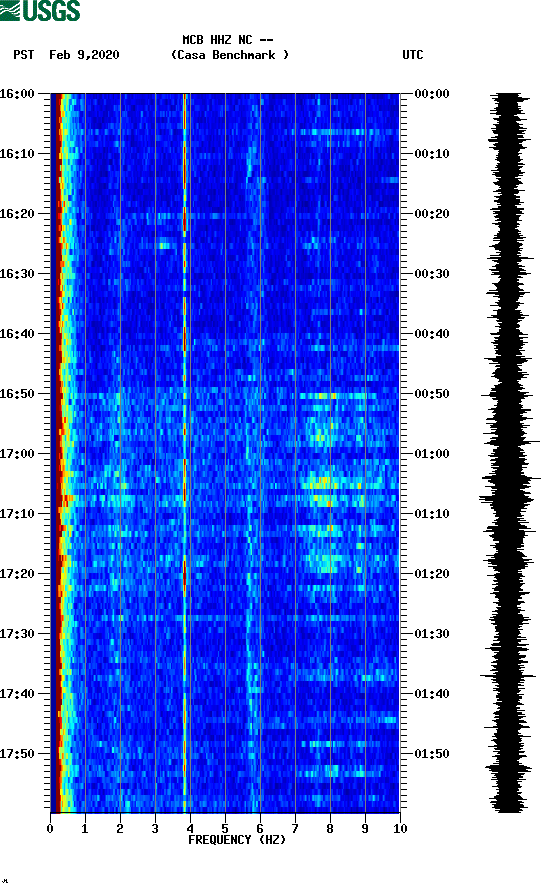Select the date Feb 9,2020
This screenshot has height=892, width=552.
click(x=84, y=55)
